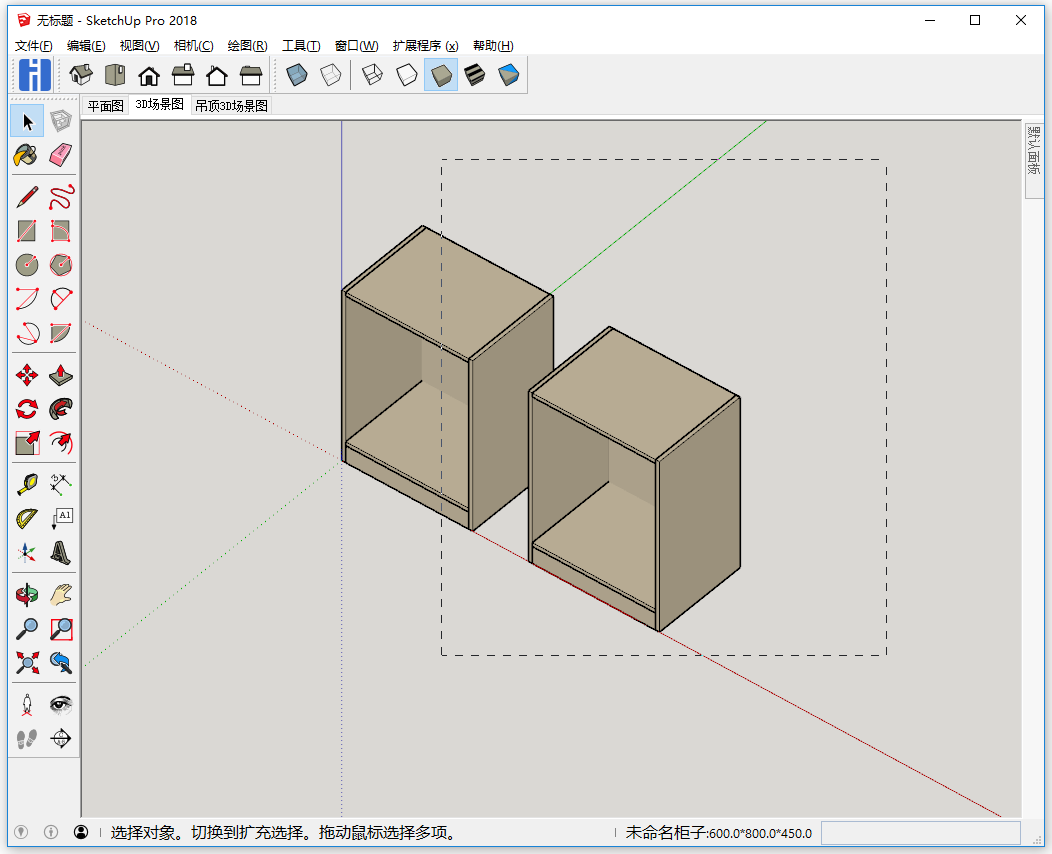Pick the pink Eraser tool
This screenshot has height=854, width=1052.
61,155
